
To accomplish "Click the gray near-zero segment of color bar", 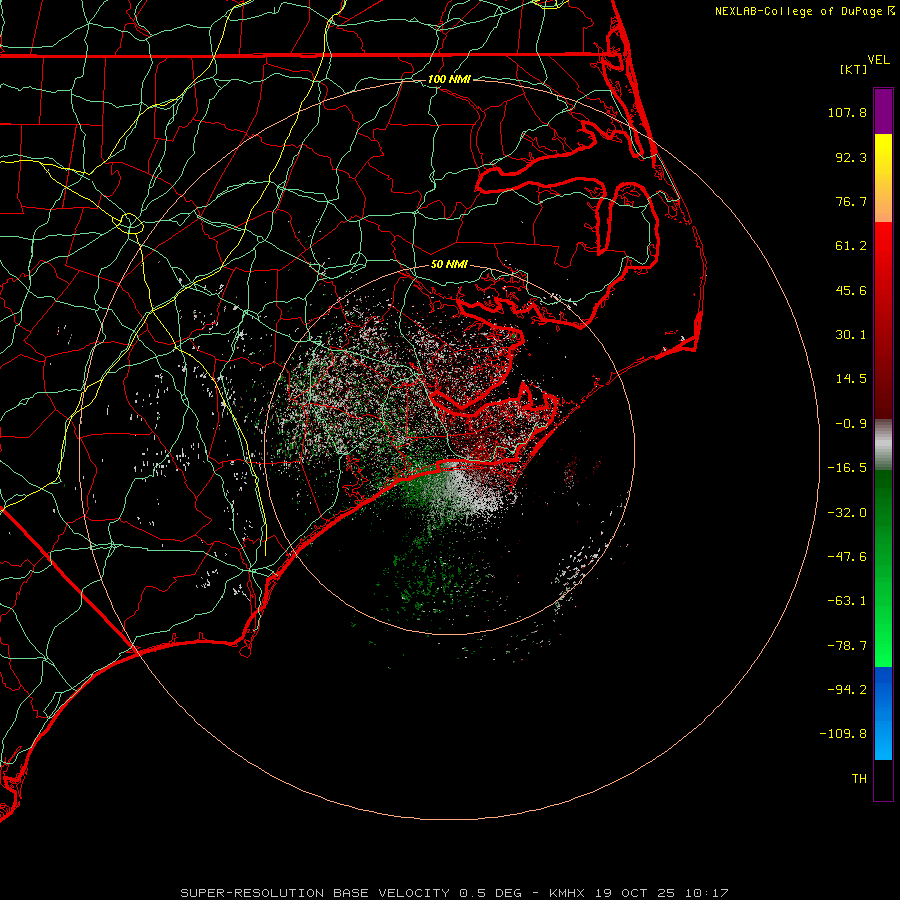I will pyautogui.click(x=883, y=443).
